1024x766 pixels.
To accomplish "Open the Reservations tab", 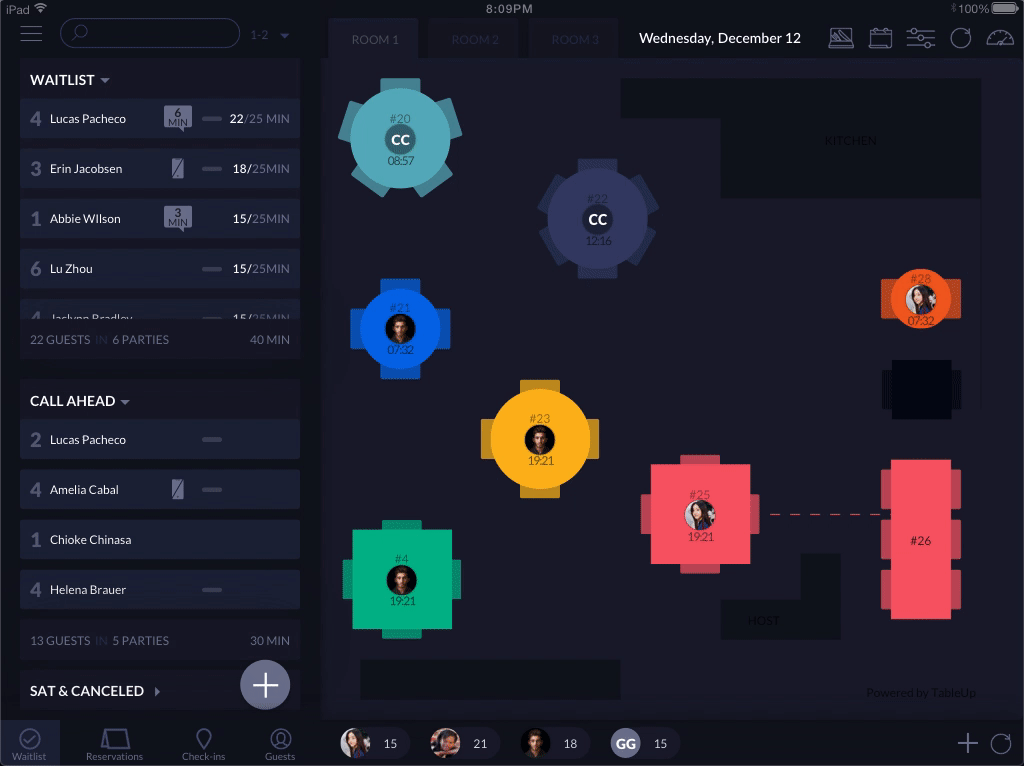I will click(x=114, y=744).
